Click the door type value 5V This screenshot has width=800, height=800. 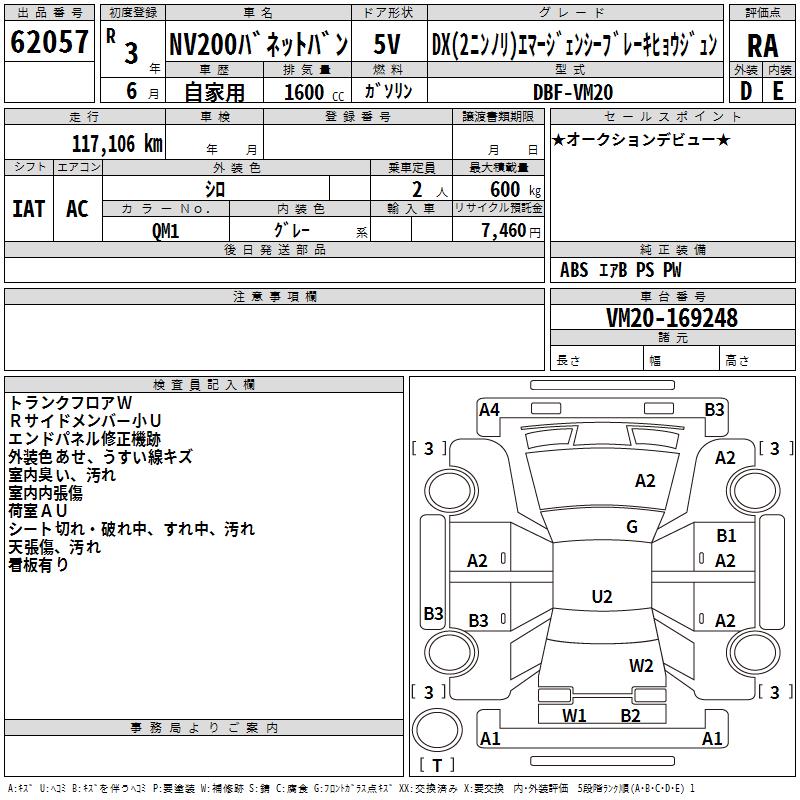pos(387,44)
